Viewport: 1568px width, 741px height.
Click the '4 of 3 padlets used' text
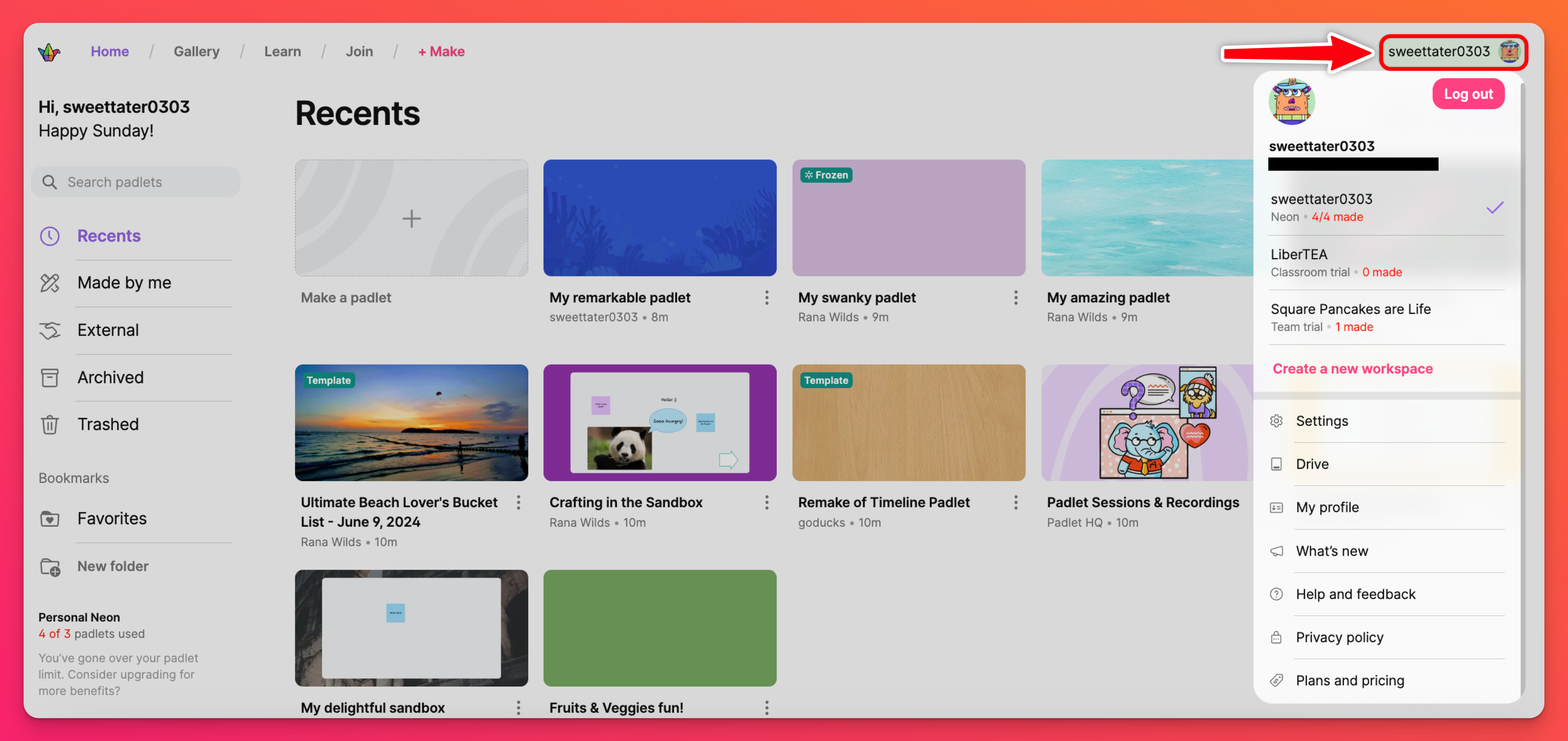click(92, 634)
